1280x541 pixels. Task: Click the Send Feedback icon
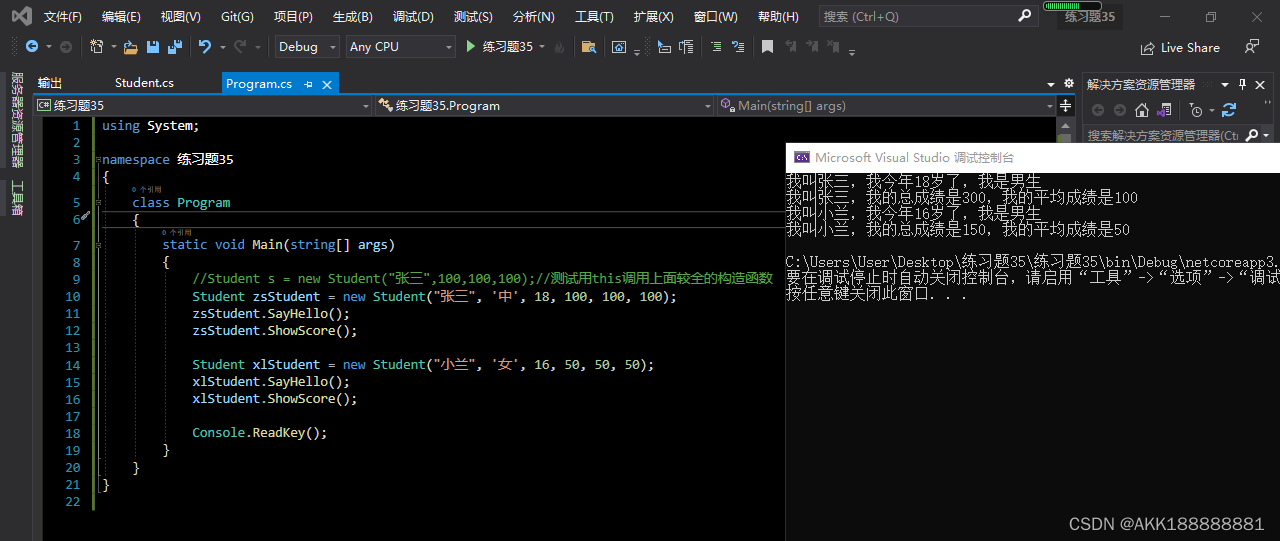coord(1251,47)
